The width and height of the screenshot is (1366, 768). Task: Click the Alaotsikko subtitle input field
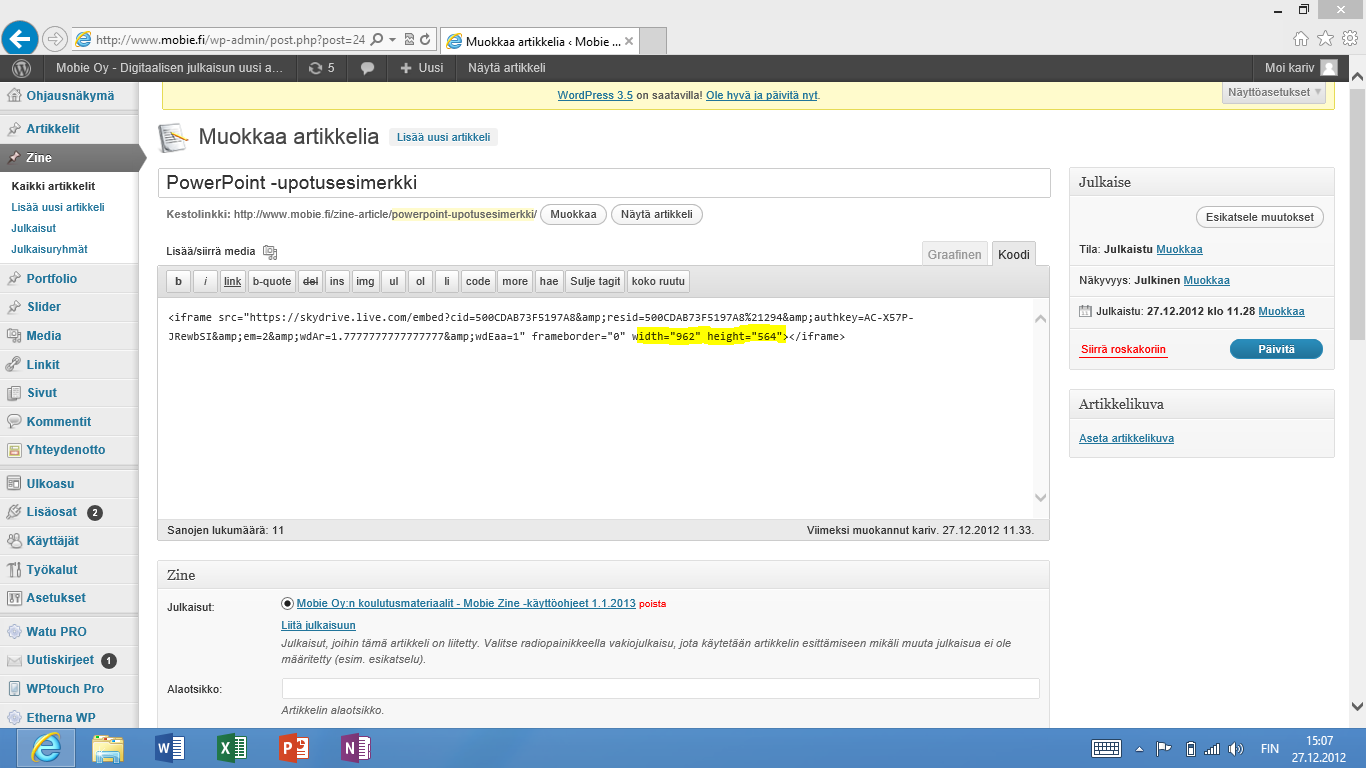coord(660,689)
